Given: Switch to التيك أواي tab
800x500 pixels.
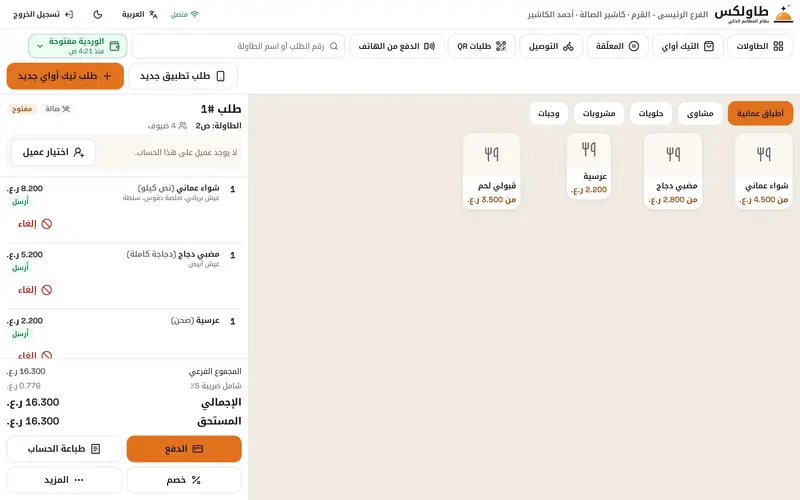Looking at the screenshot, I should [x=688, y=46].
